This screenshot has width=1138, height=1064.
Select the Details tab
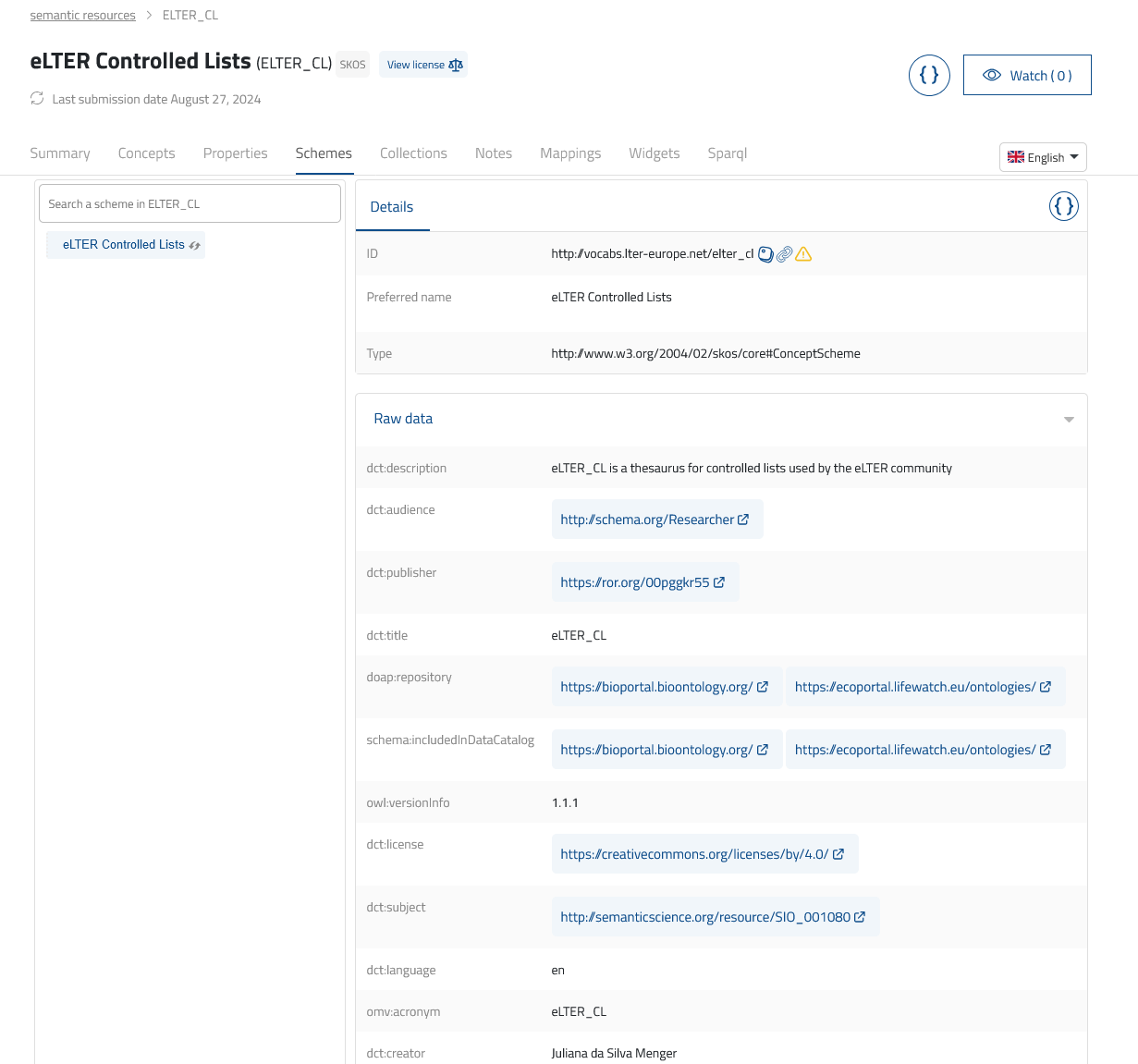392,207
